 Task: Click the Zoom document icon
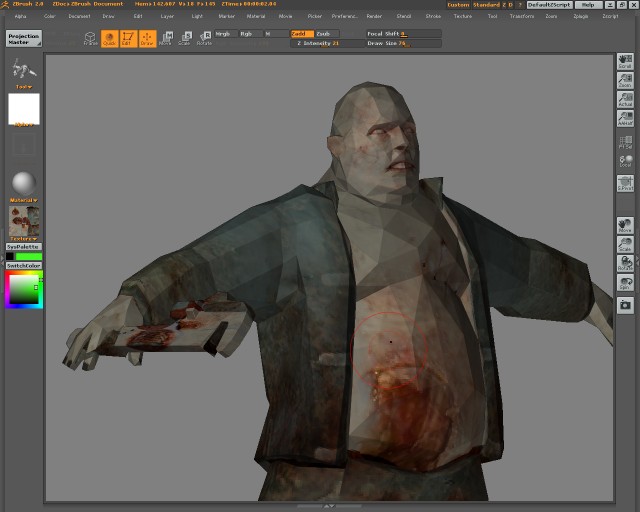click(625, 81)
